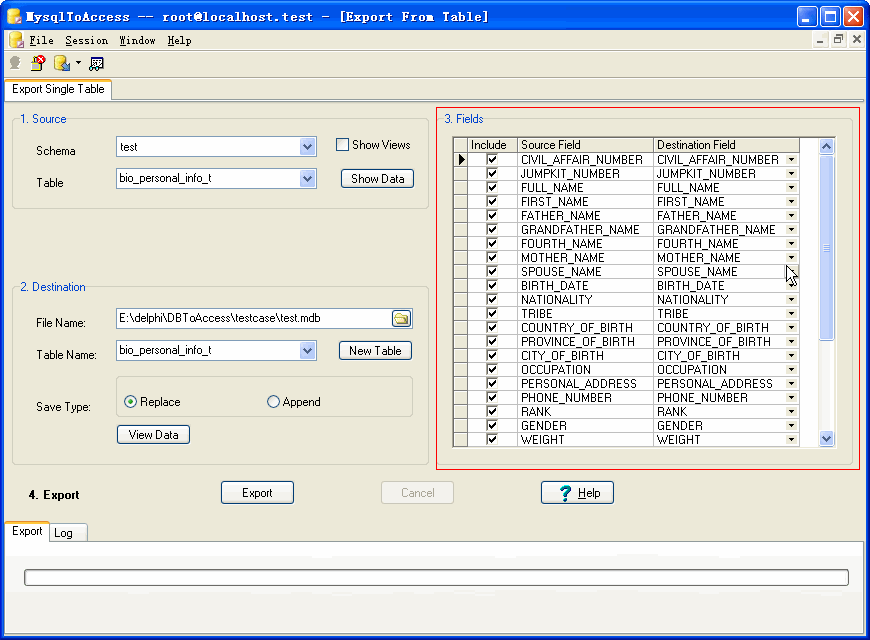870x640 pixels.
Task: Click the title bar application icon
Action: [x=14, y=16]
